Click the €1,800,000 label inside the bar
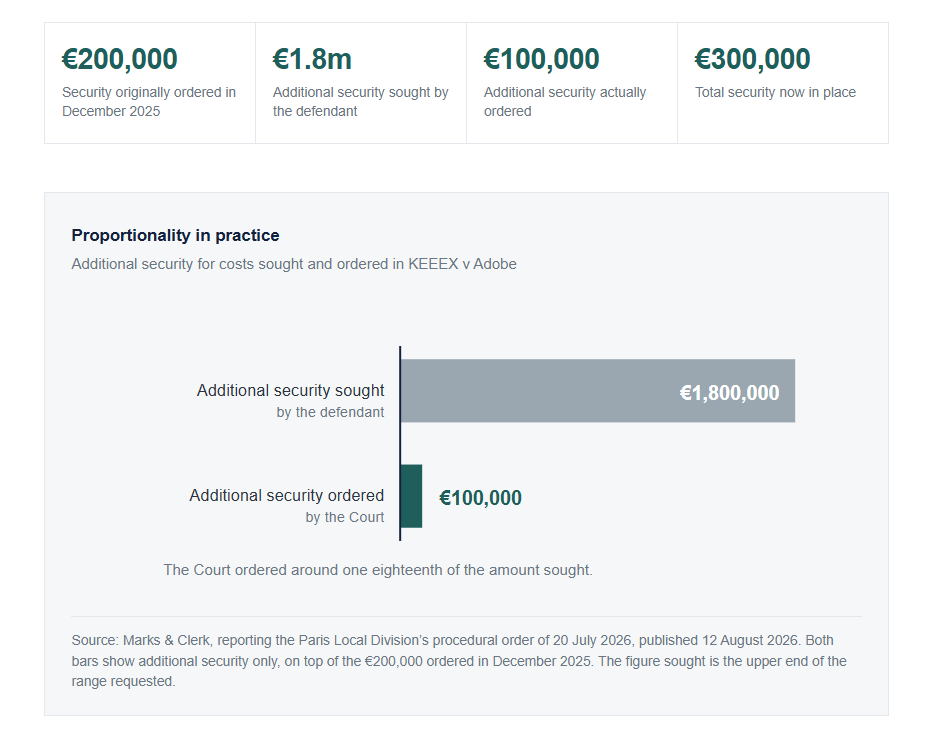 coord(729,393)
